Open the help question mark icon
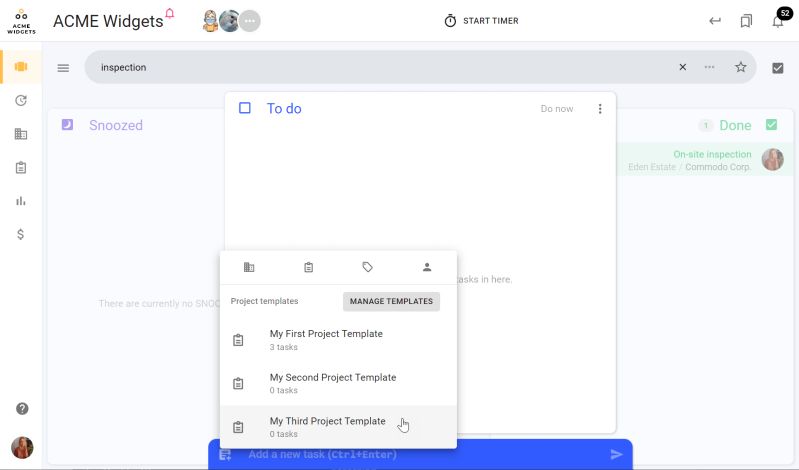Viewport: 799px width, 470px height. click(x=22, y=408)
